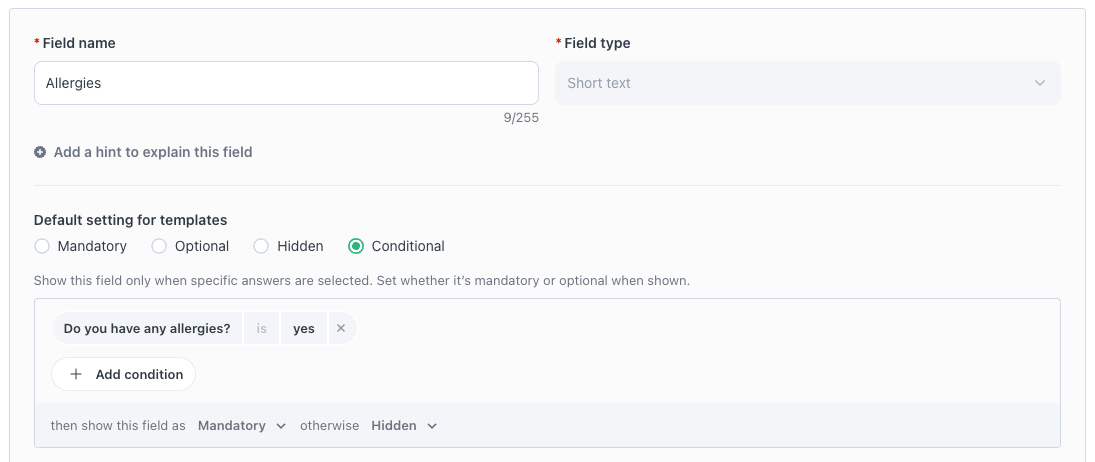Open the Short text field type dropdown

point(807,83)
